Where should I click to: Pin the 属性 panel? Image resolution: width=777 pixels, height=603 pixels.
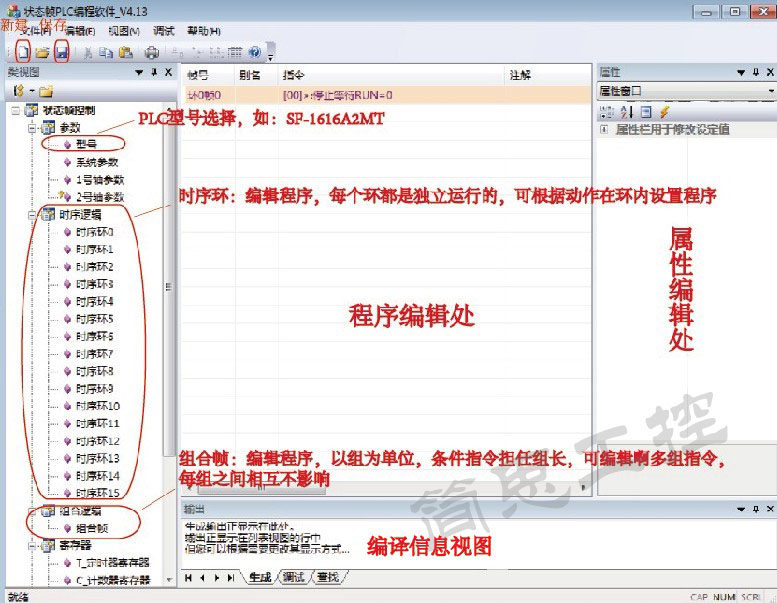(756, 72)
